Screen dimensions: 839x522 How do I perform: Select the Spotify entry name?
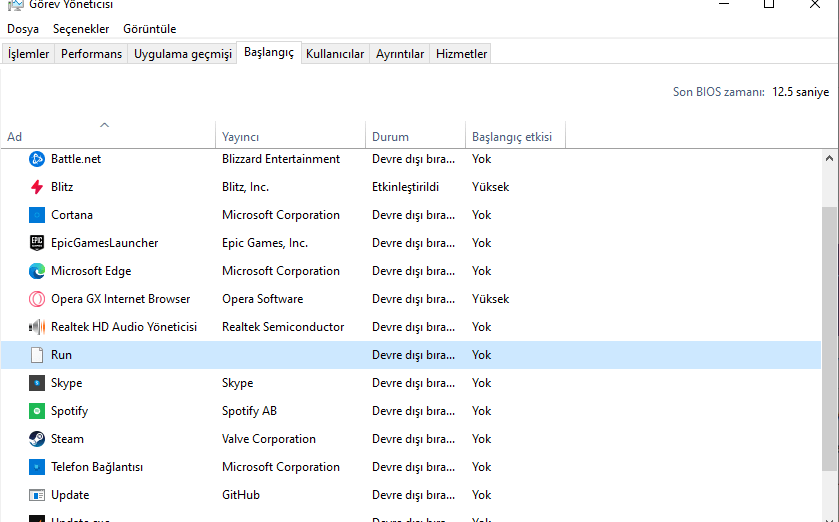pyautogui.click(x=69, y=411)
